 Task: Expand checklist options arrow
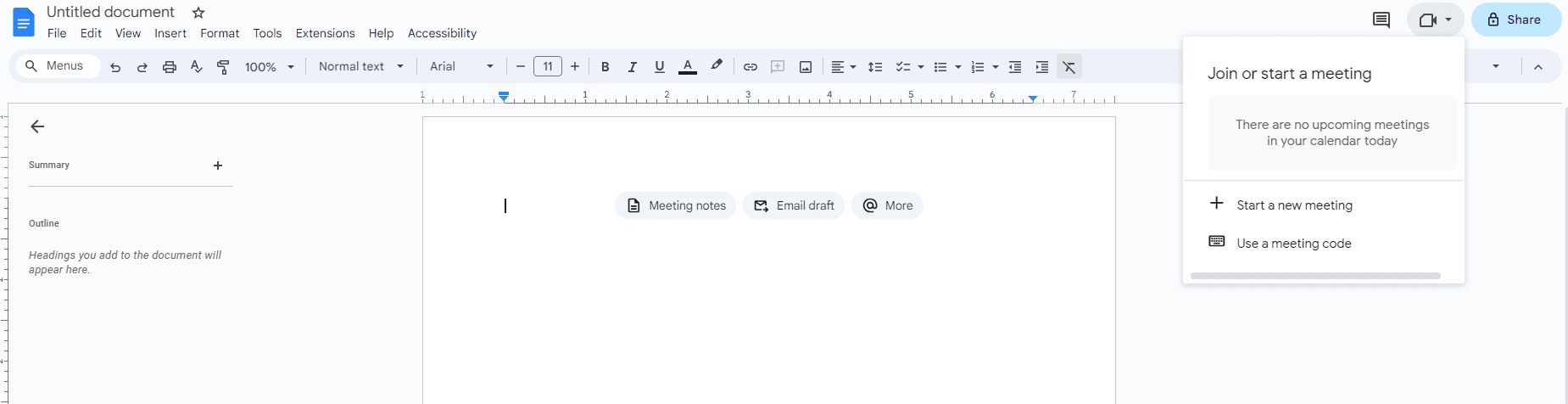tap(921, 67)
